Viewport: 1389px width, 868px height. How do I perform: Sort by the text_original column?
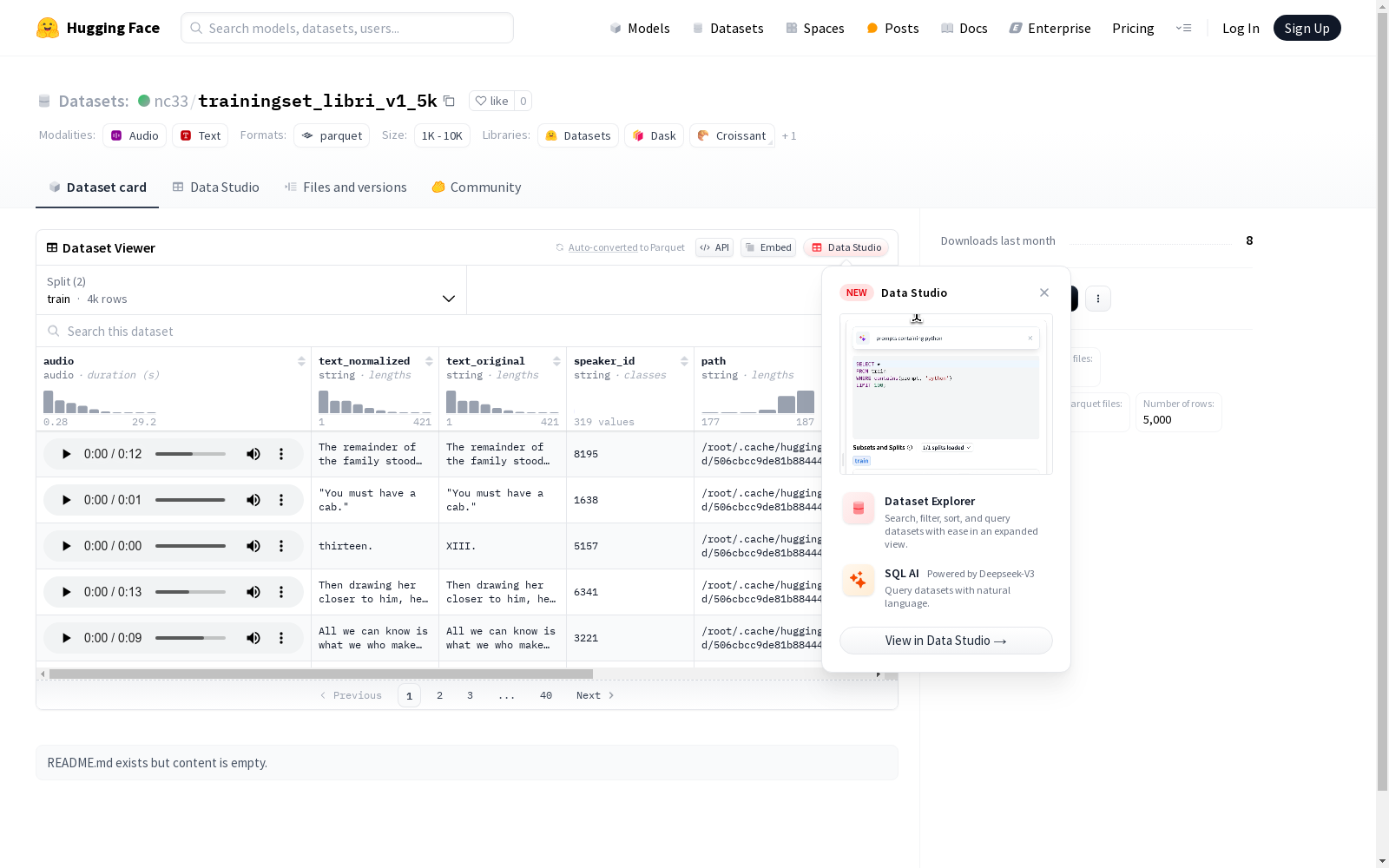click(556, 361)
